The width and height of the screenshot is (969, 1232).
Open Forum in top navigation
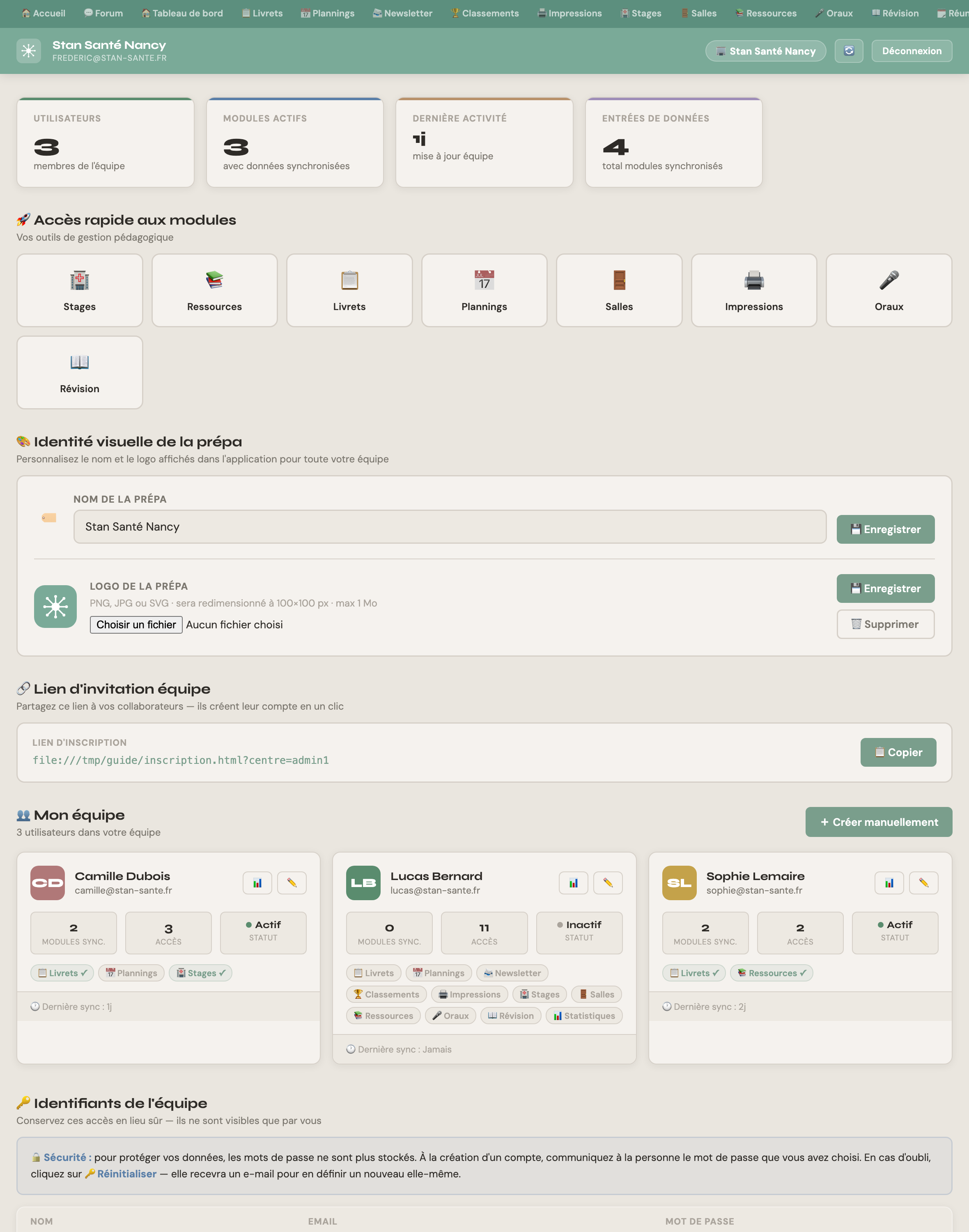coord(103,13)
